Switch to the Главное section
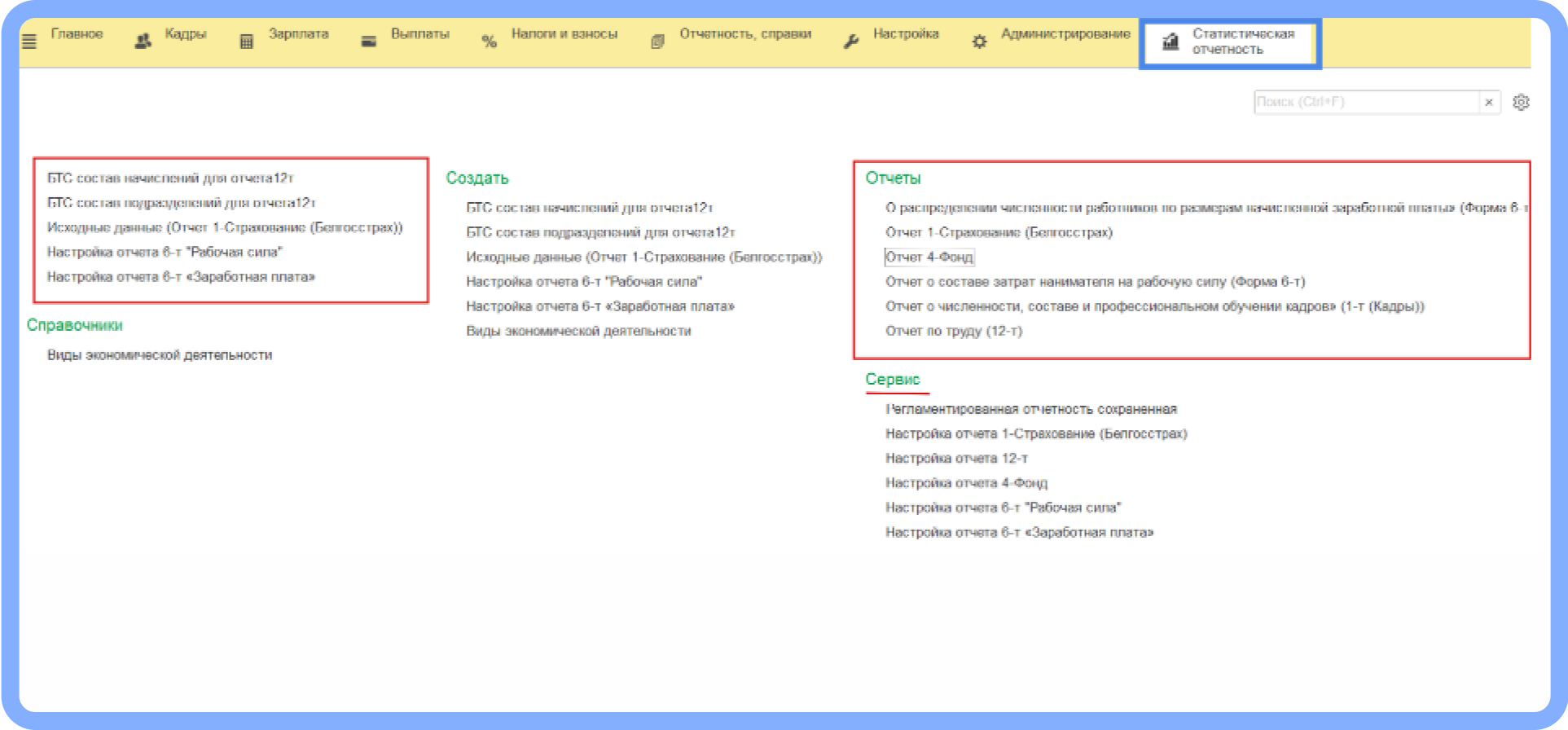This screenshot has height=730, width=1568. (x=77, y=34)
